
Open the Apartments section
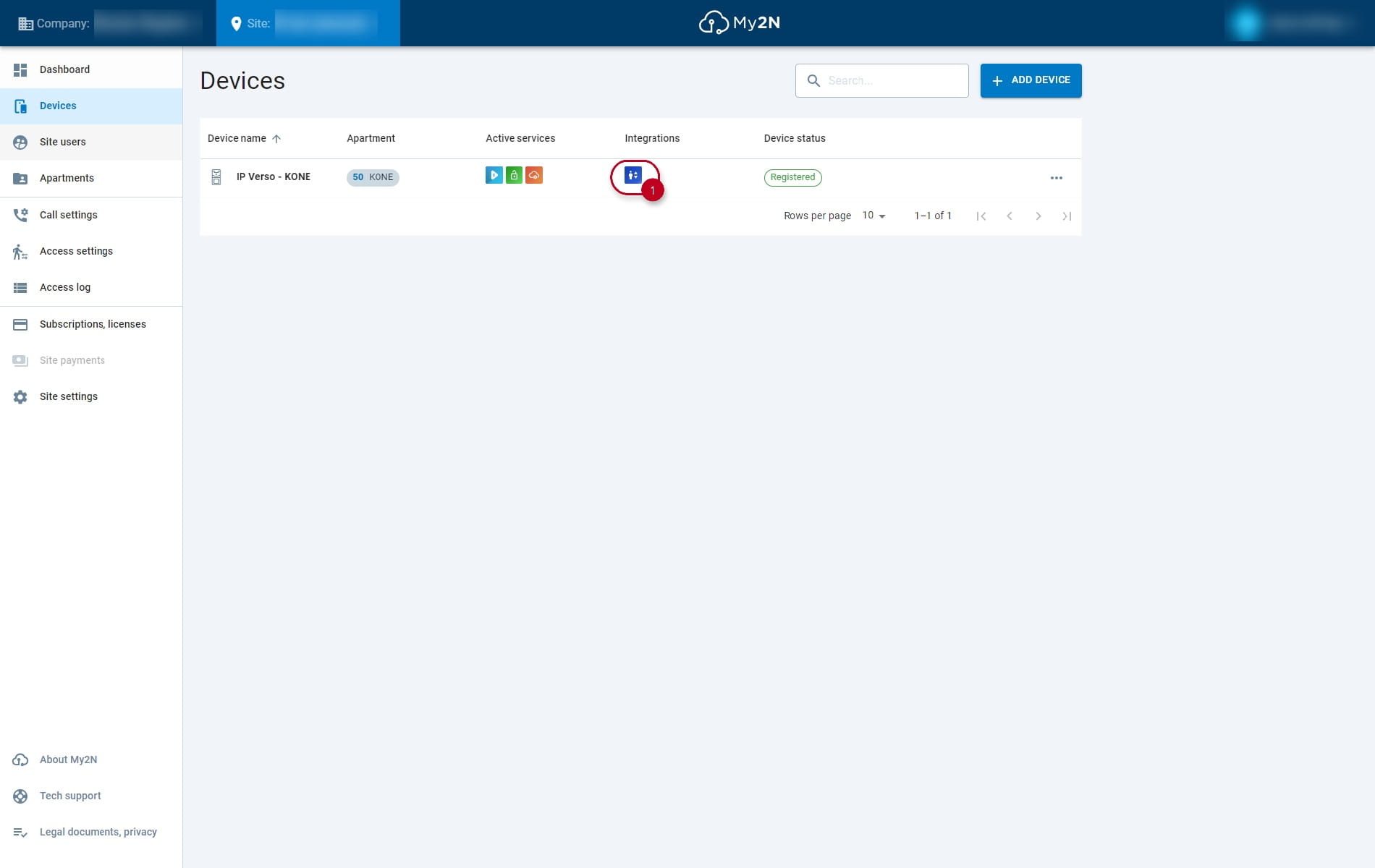pos(91,178)
